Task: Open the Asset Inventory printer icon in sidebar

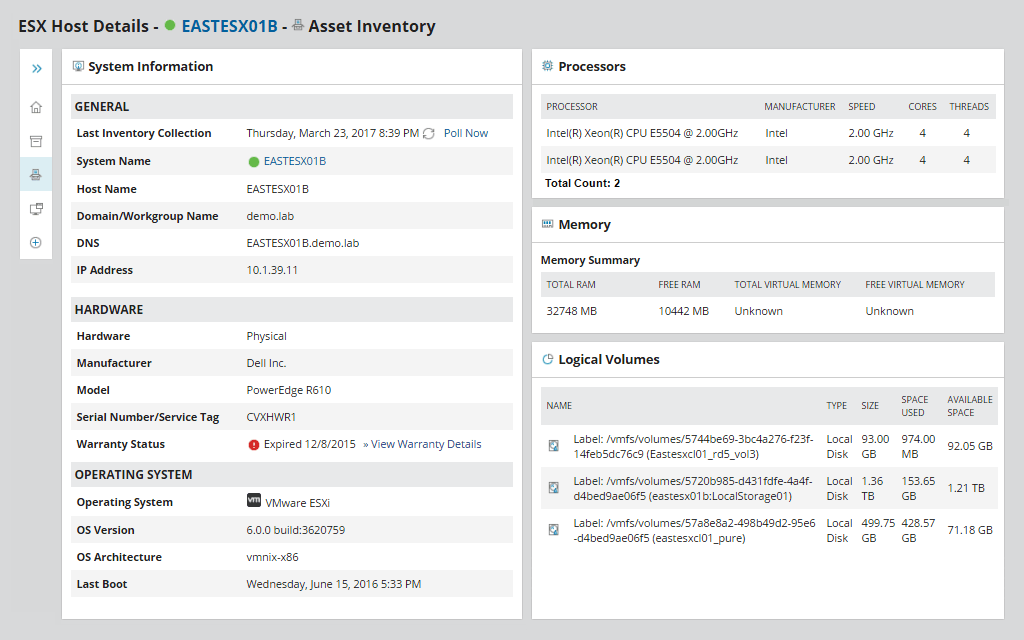Action: pyautogui.click(x=36, y=174)
